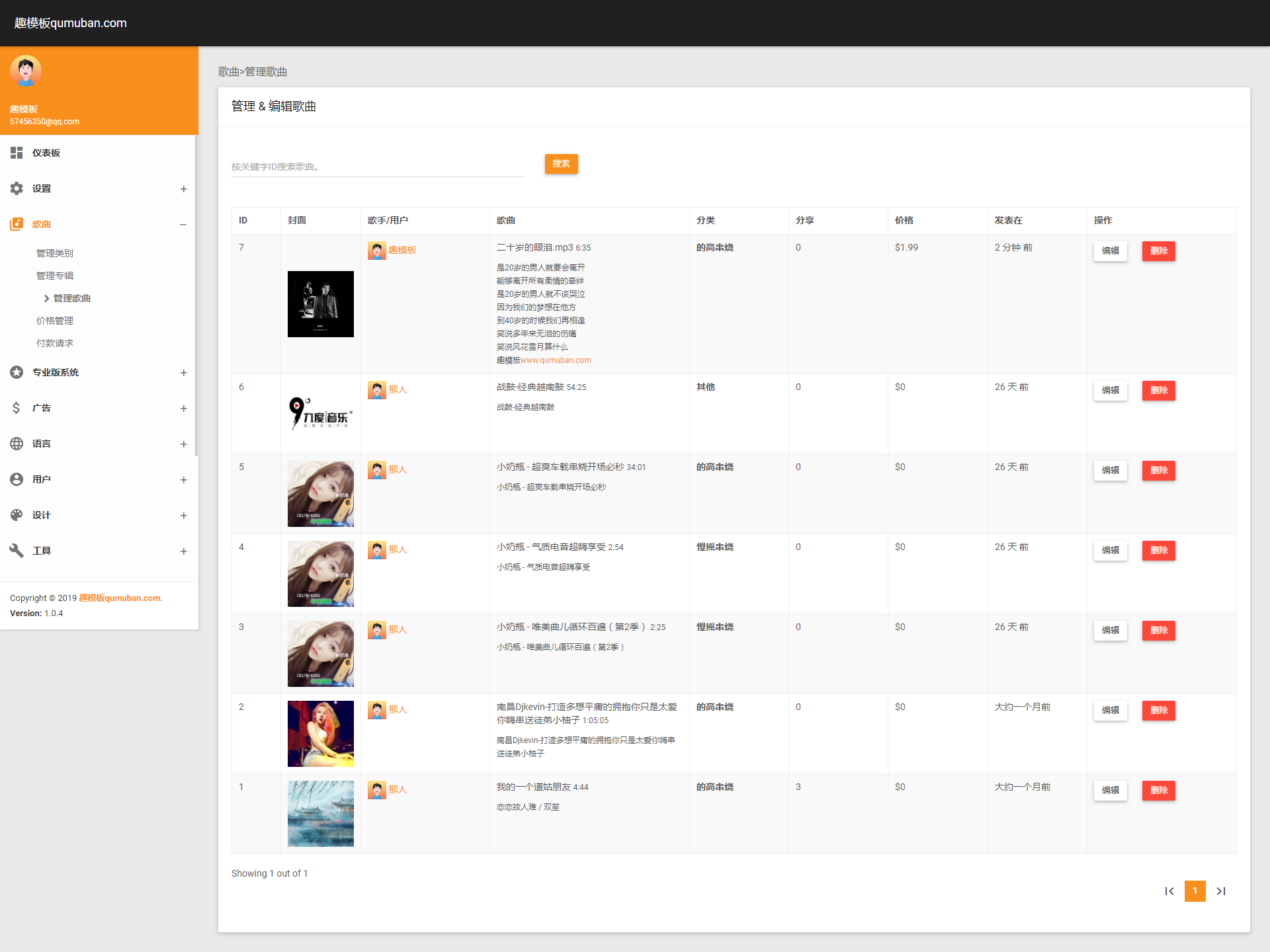The width and height of the screenshot is (1270, 952).
Task: Open 管理类别 submenu item
Action: pos(55,253)
